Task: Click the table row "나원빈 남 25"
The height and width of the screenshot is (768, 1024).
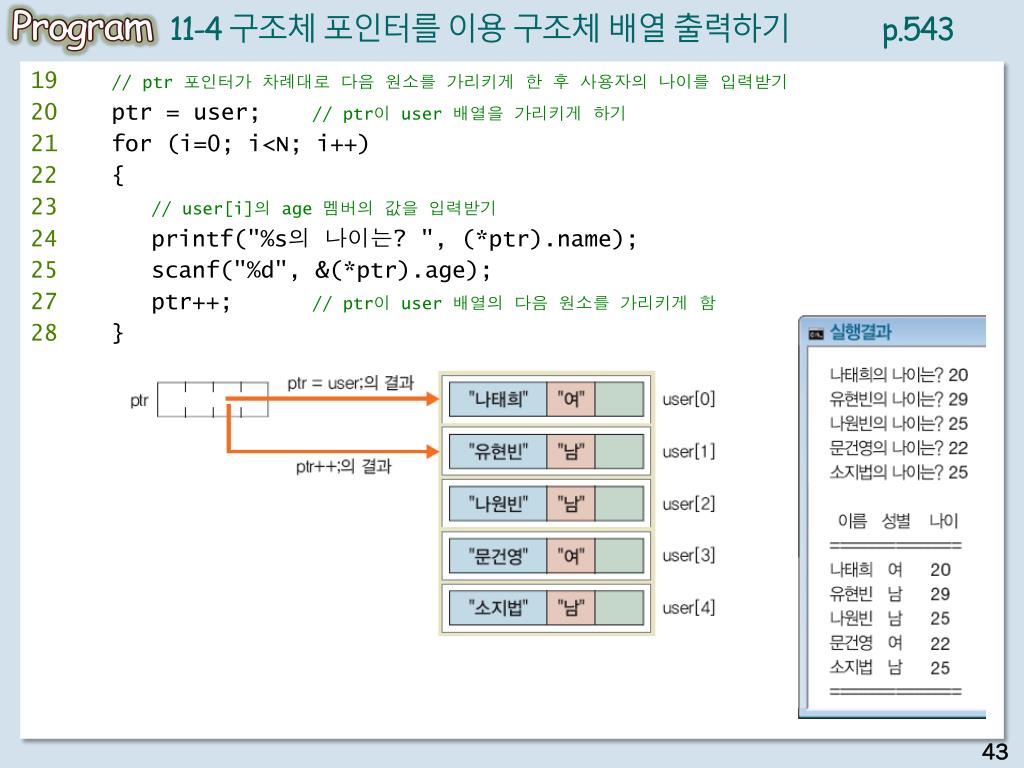Action: [890, 618]
